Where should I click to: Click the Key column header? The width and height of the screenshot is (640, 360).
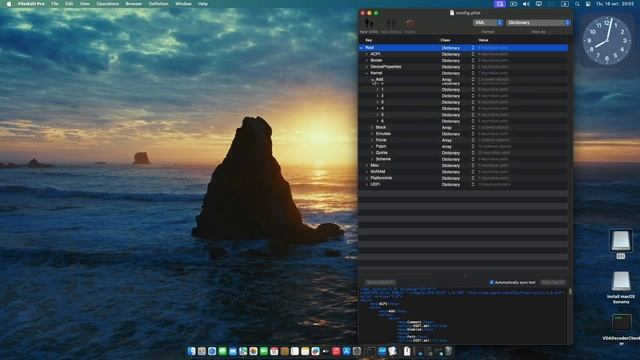click(369, 40)
